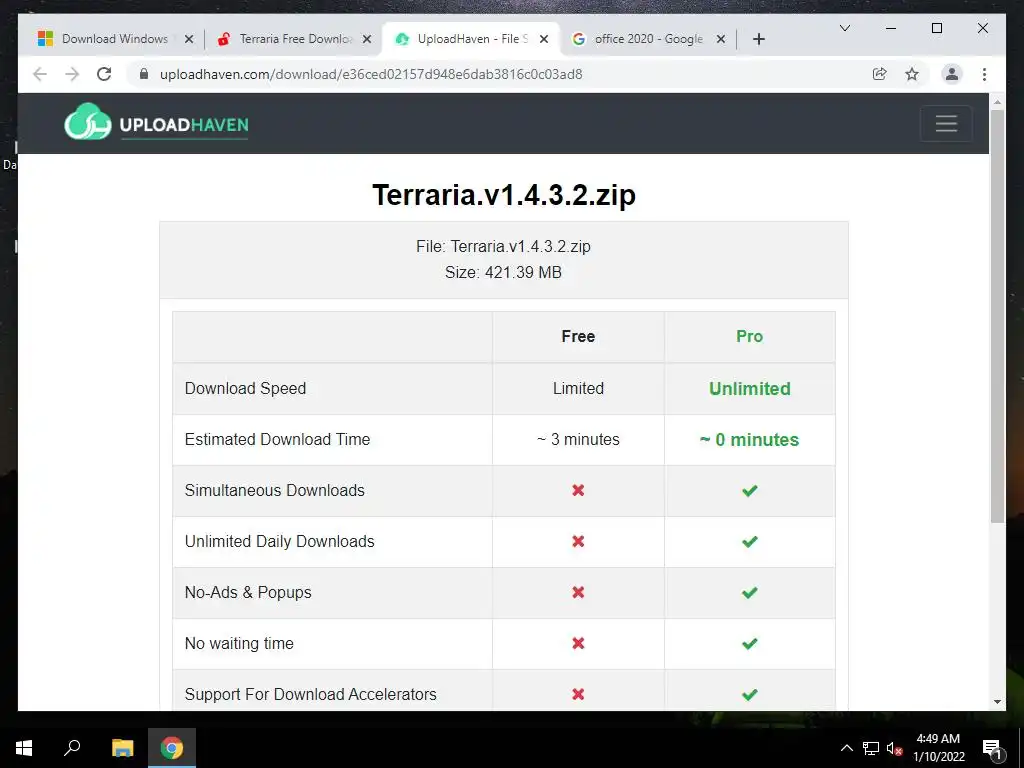Click the Download Speed row label
Viewport: 1024px width, 768px height.
click(246, 389)
